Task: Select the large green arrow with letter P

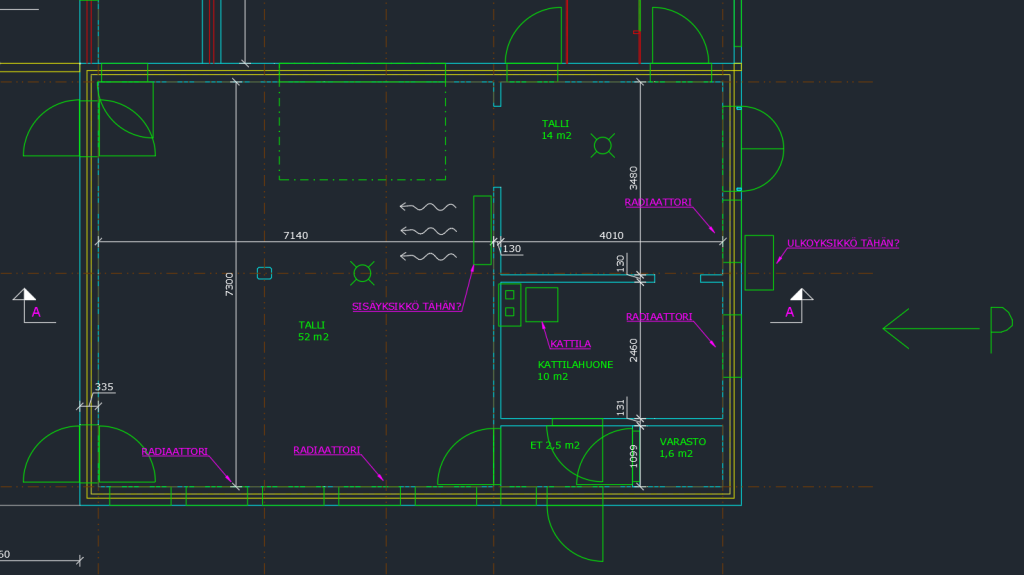Action: click(x=946, y=327)
